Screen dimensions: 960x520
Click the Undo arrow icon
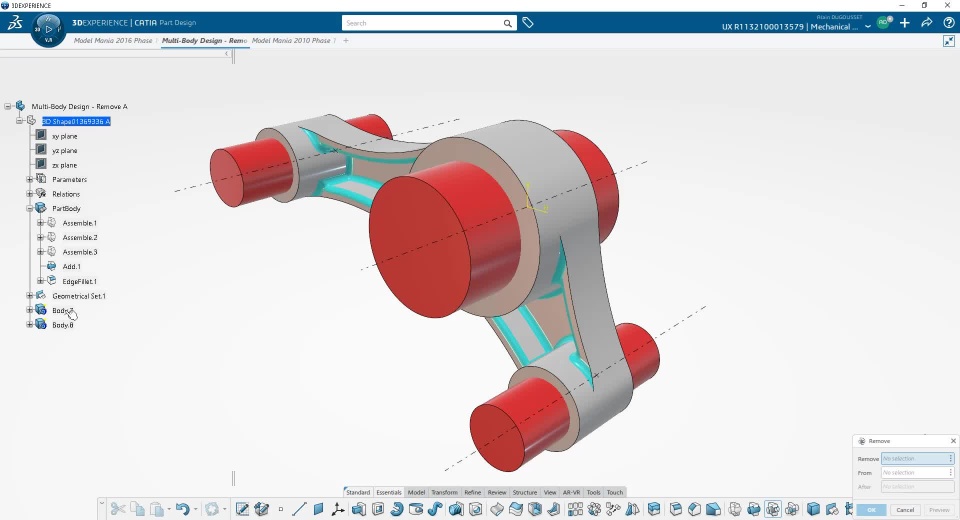(183, 509)
